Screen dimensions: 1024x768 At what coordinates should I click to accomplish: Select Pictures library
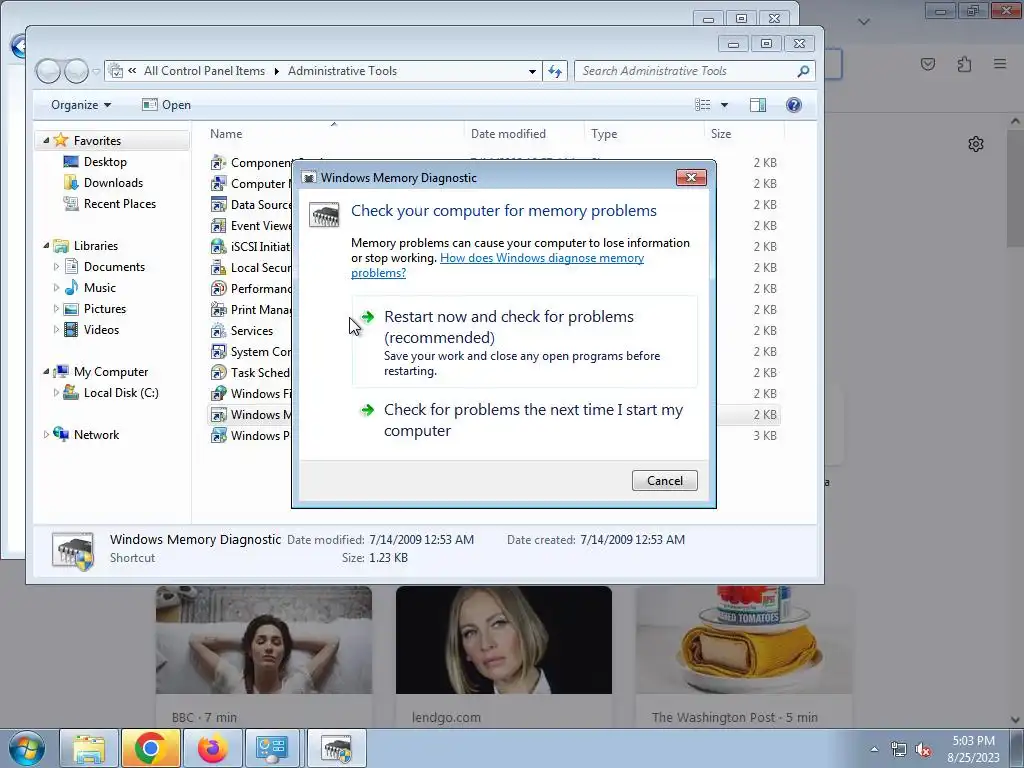click(x=104, y=309)
